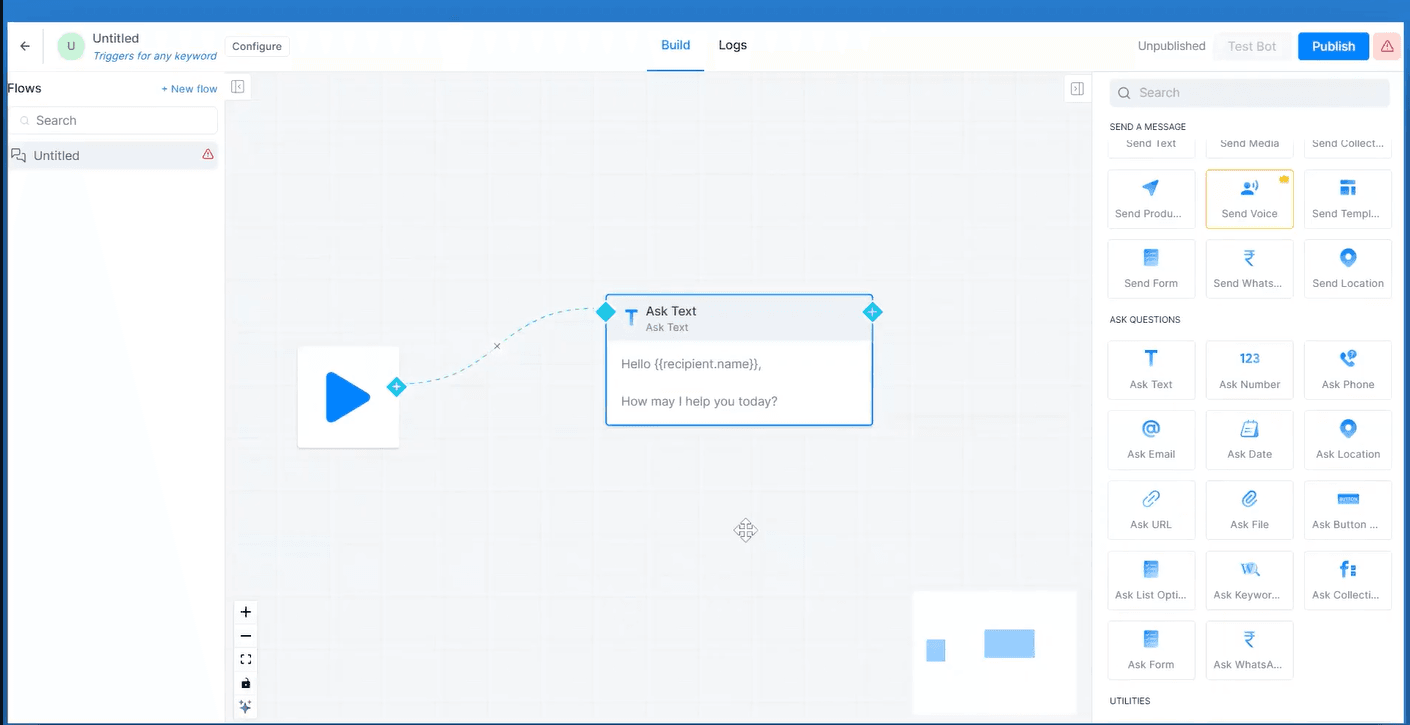
Task: Toggle the canvas lock control
Action: tap(246, 683)
